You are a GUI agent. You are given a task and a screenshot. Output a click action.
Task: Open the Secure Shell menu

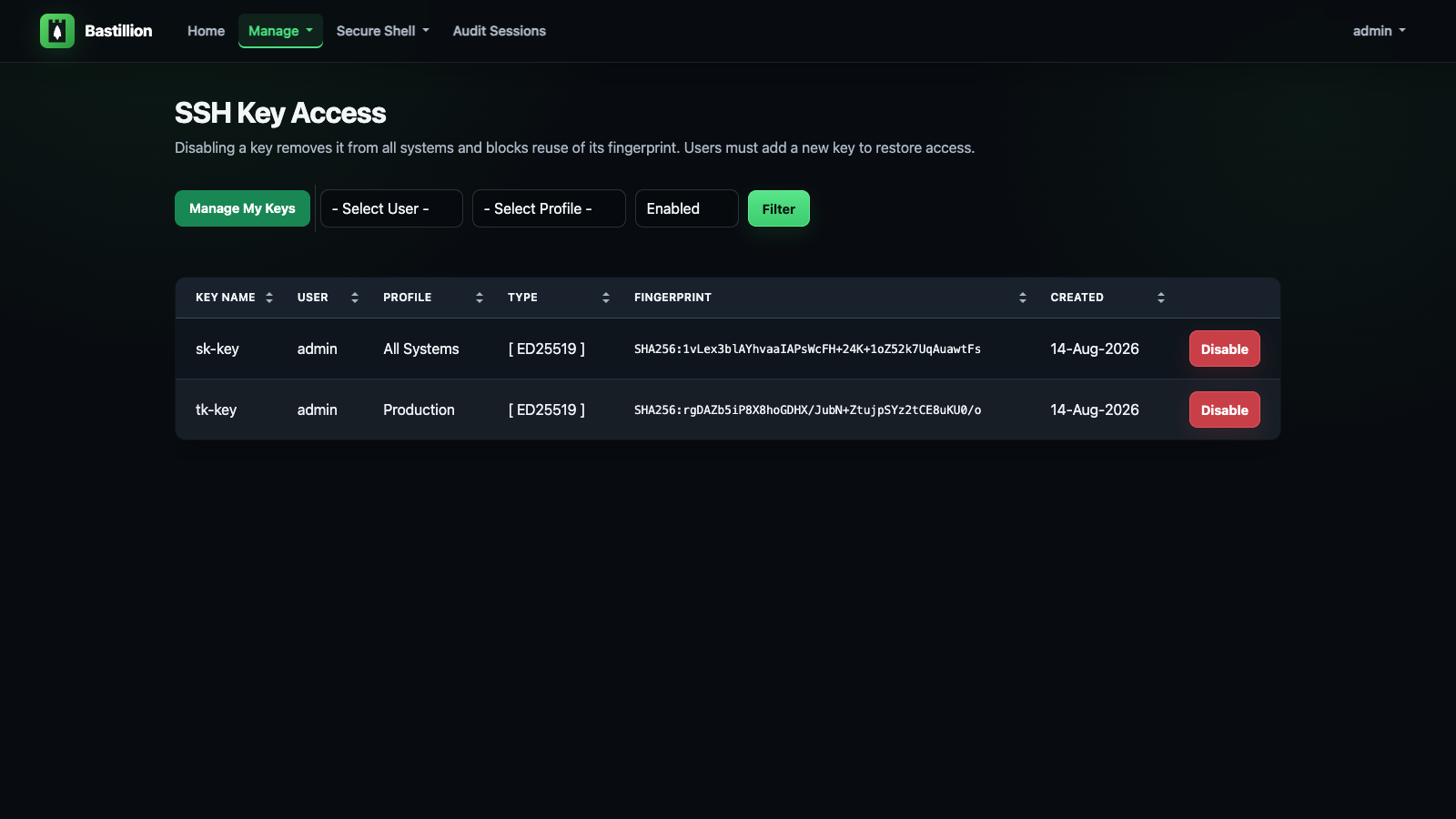click(x=382, y=31)
